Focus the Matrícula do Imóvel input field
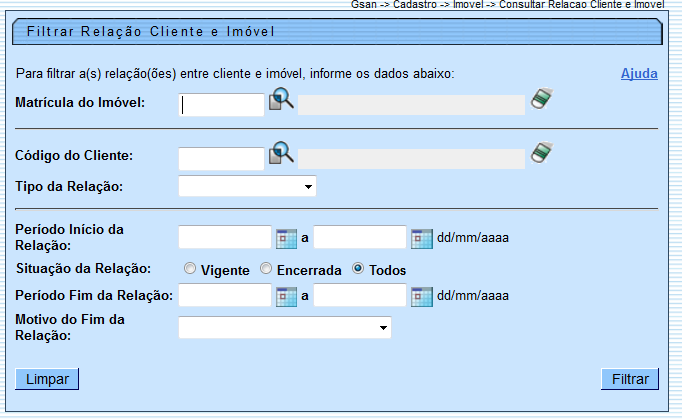This screenshot has width=682, height=419. tap(221, 104)
